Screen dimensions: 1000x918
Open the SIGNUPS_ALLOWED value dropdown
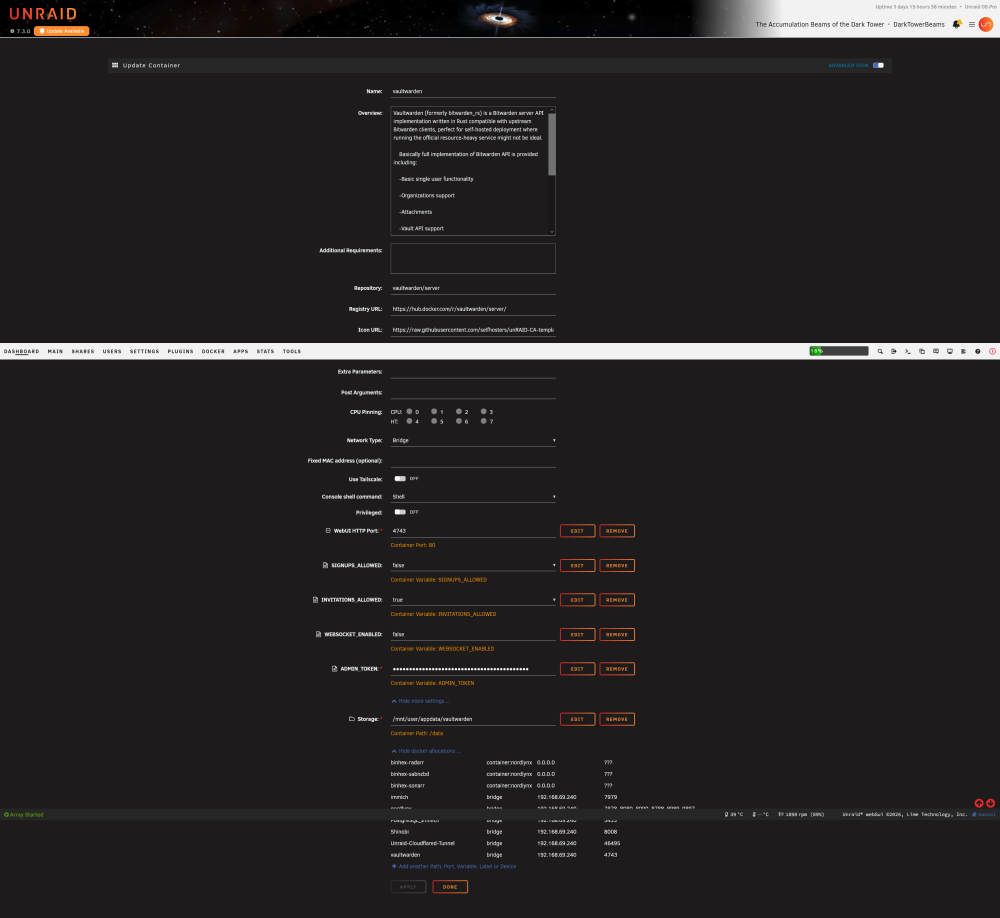point(473,565)
